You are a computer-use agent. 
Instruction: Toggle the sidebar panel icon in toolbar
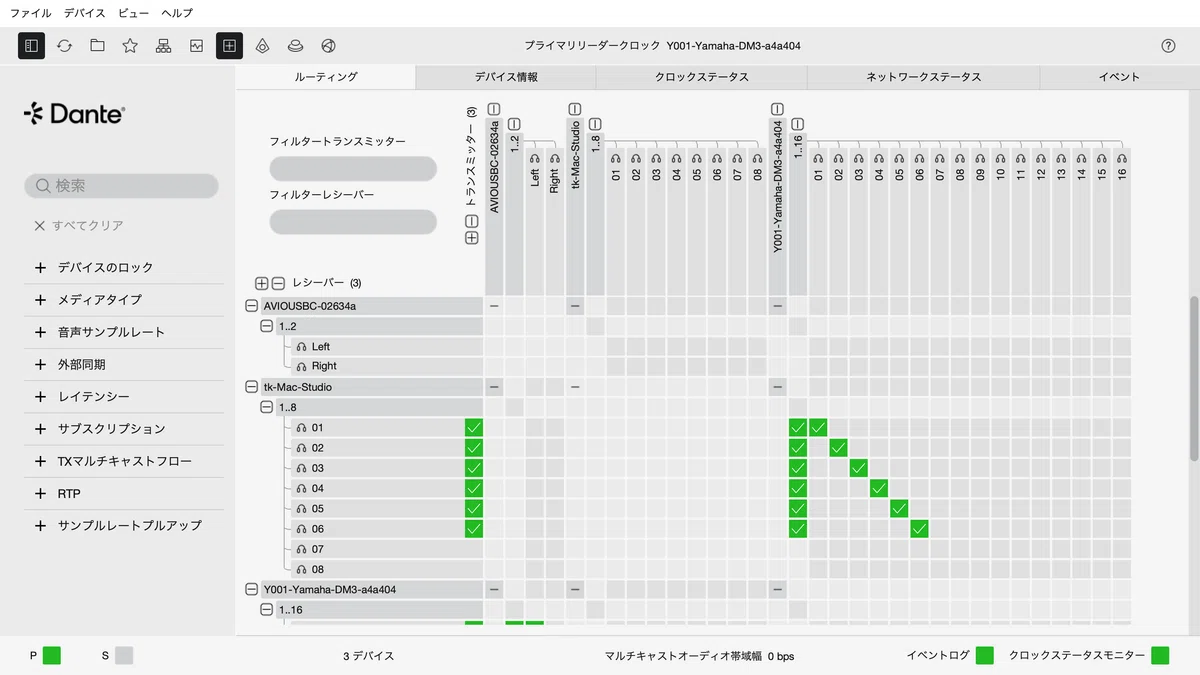pos(31,46)
